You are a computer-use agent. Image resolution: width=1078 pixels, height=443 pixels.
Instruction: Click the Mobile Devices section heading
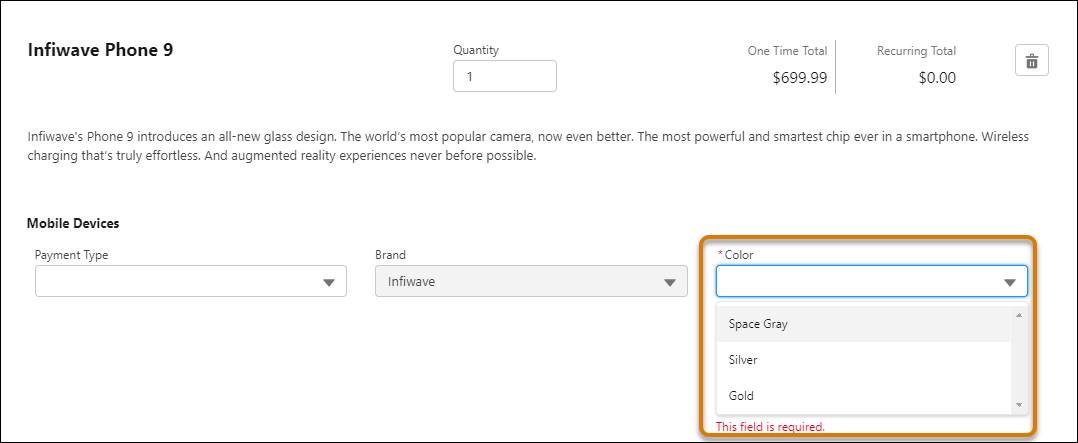[73, 224]
